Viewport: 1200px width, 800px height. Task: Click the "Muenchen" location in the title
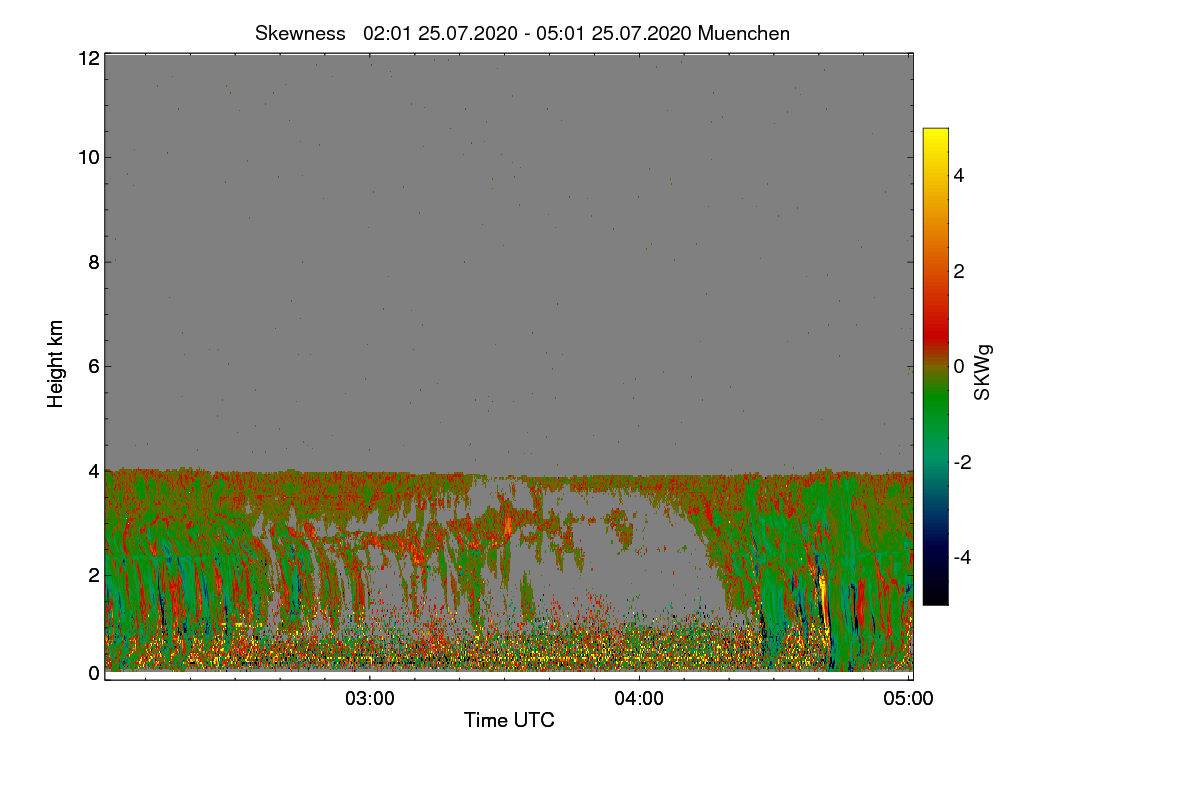coord(744,33)
